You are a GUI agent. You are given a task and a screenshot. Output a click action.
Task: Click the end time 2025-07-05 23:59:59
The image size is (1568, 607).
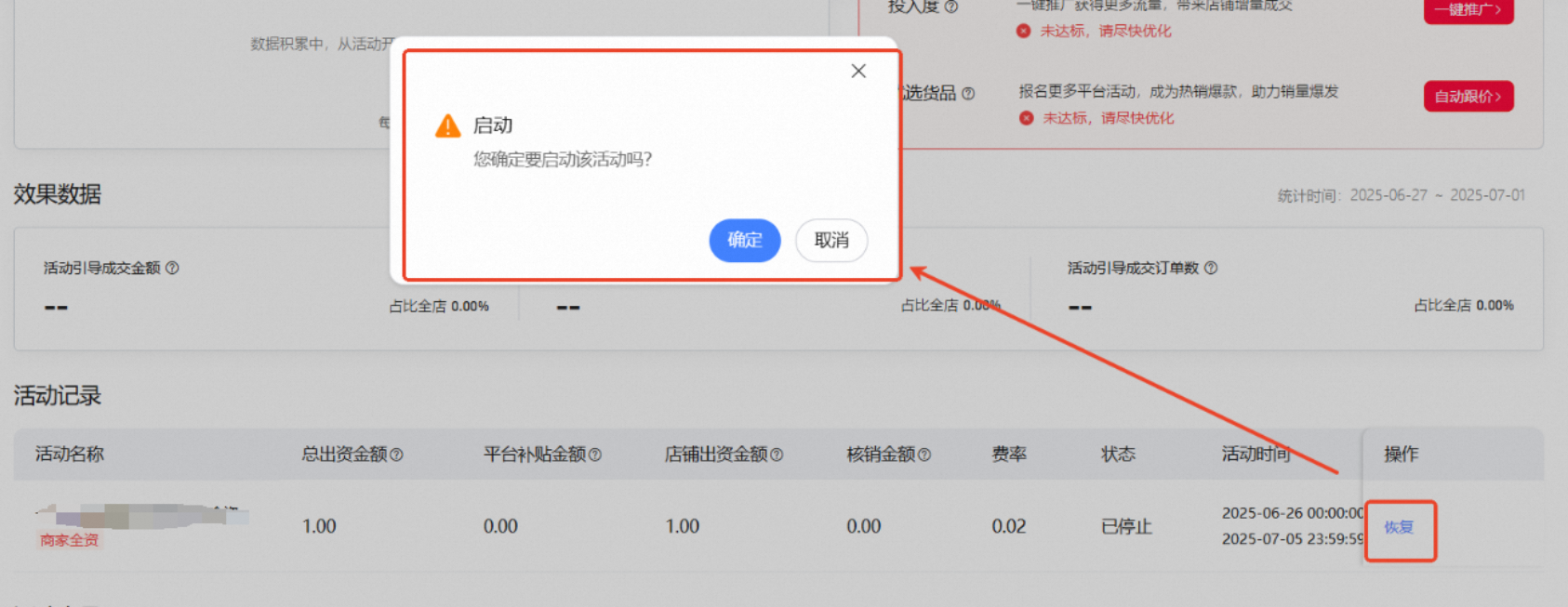(1293, 539)
